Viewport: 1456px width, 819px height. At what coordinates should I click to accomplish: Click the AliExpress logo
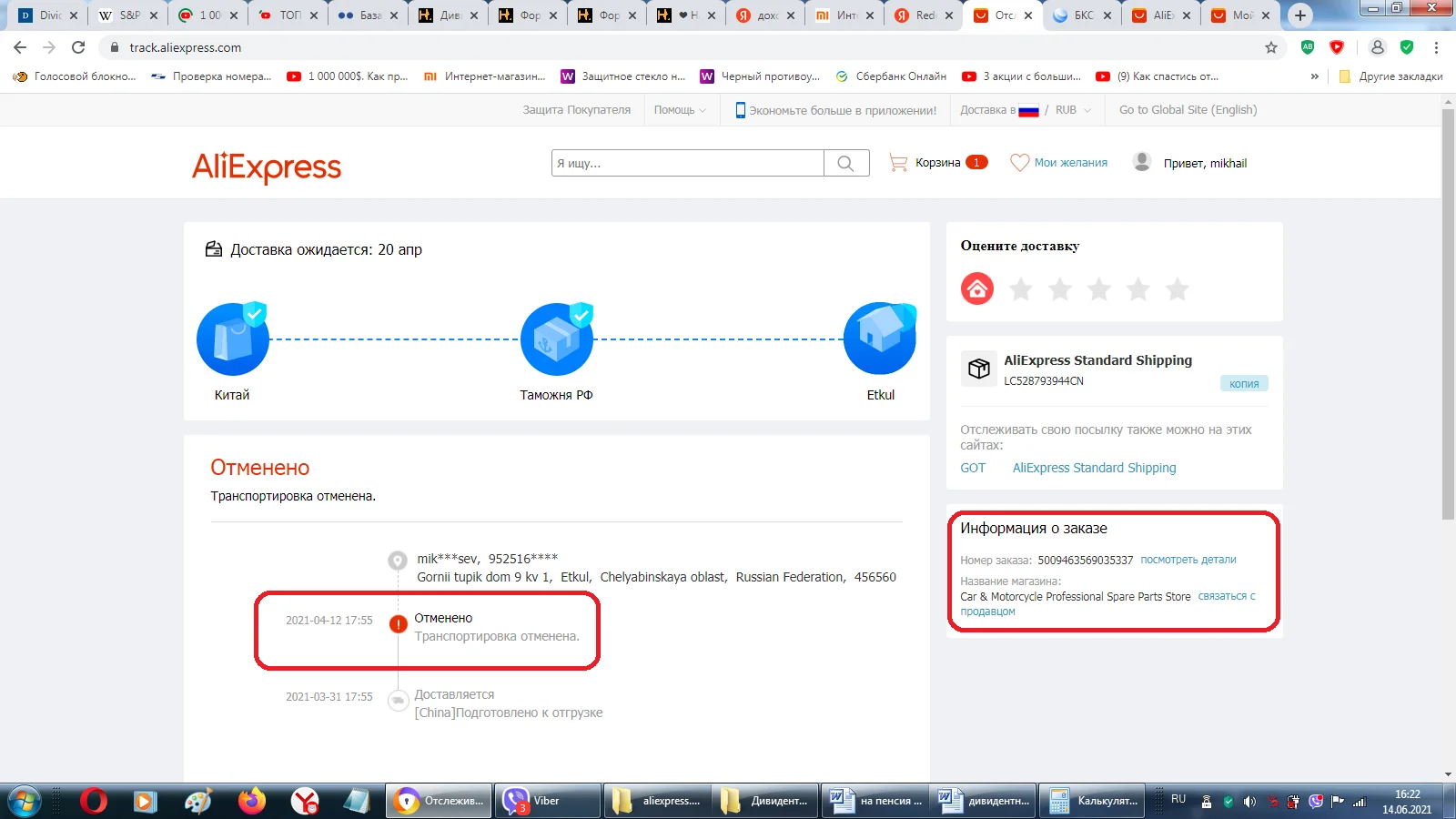point(267,167)
